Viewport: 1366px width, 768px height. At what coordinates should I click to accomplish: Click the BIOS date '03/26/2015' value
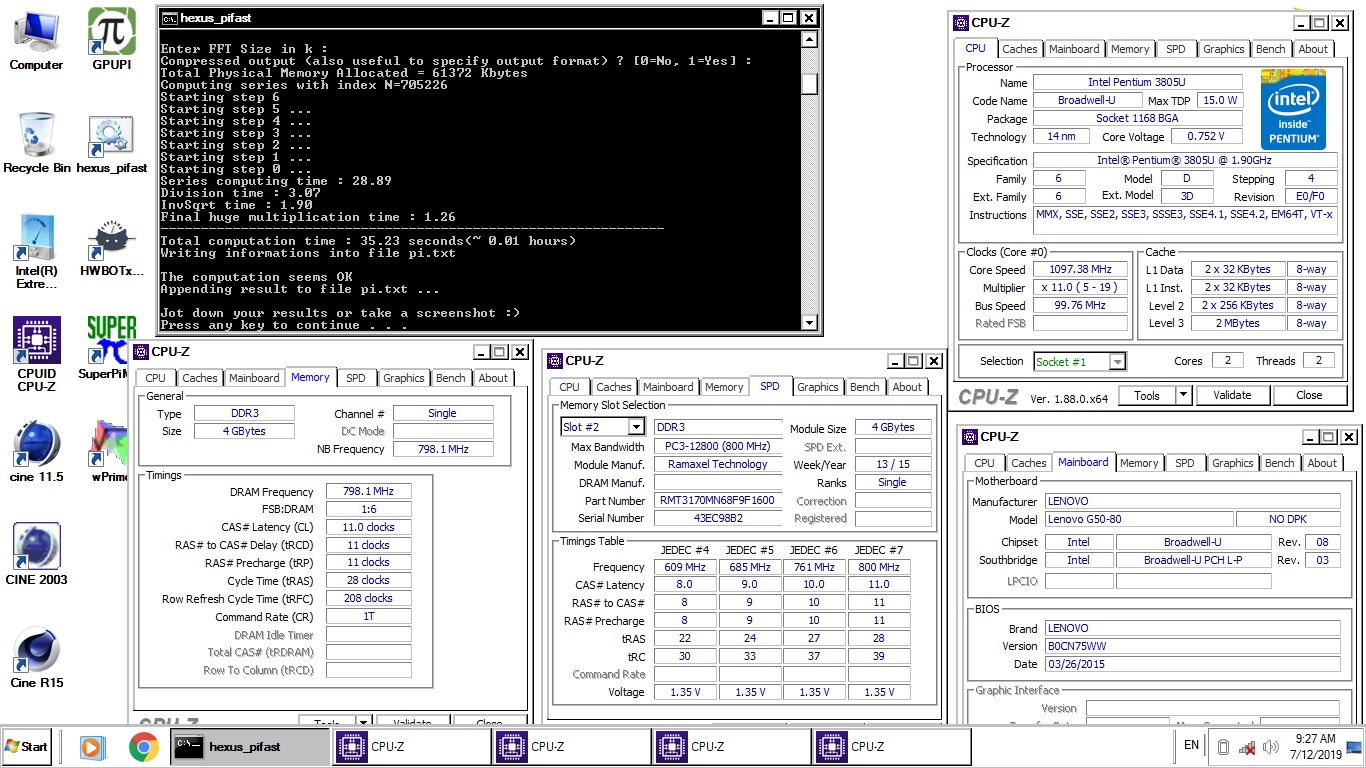[1192, 664]
